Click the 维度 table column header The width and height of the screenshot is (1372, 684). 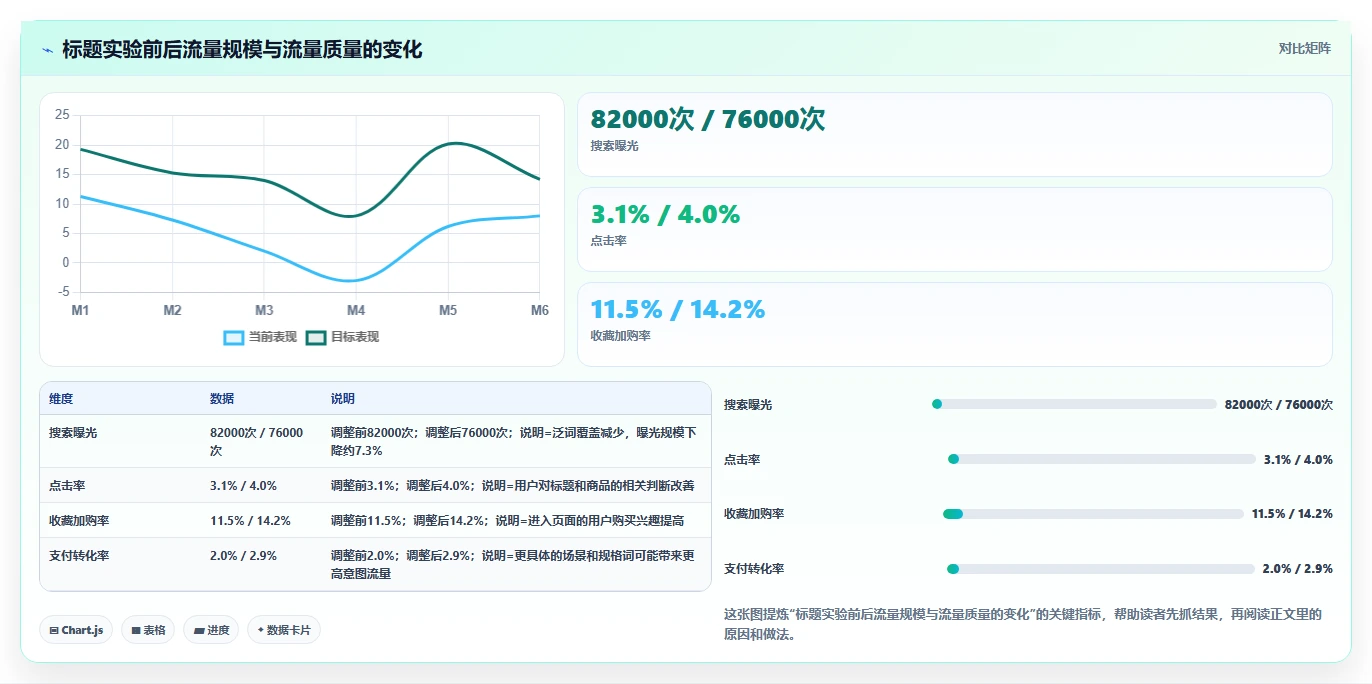point(120,398)
